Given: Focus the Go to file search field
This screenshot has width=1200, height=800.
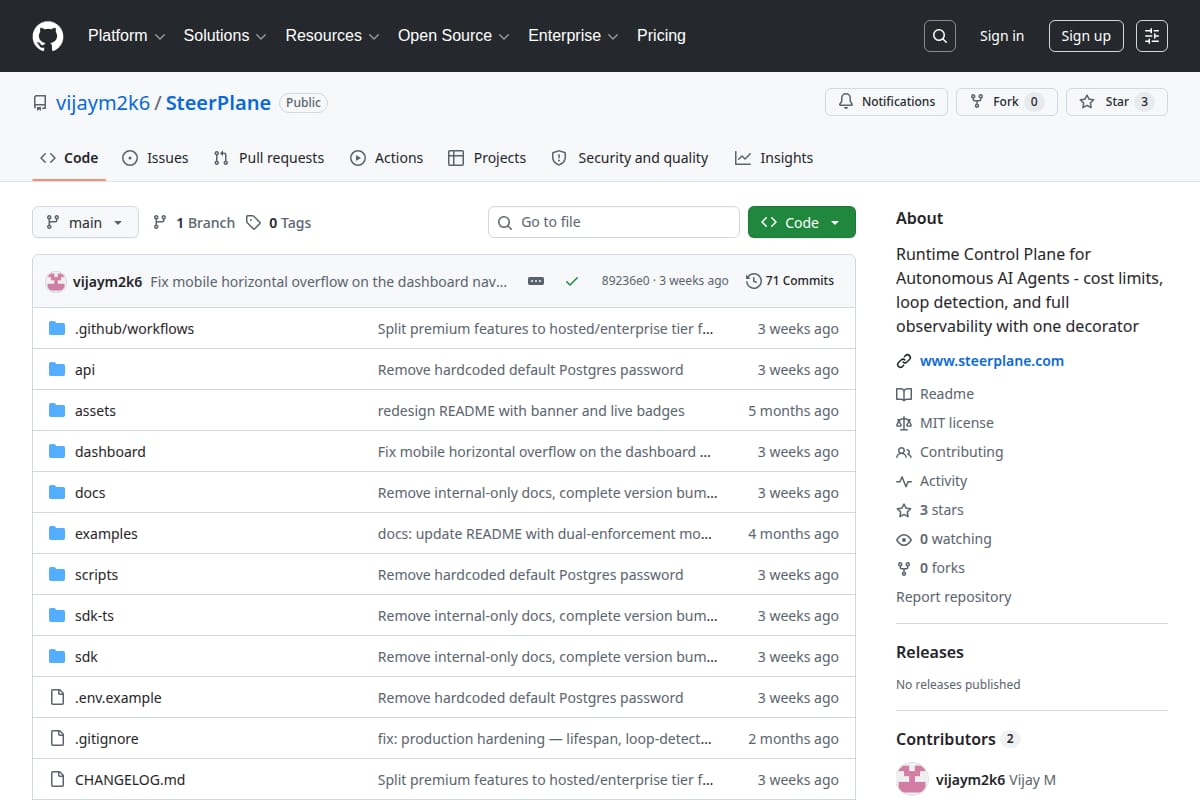Looking at the screenshot, I should 614,222.
